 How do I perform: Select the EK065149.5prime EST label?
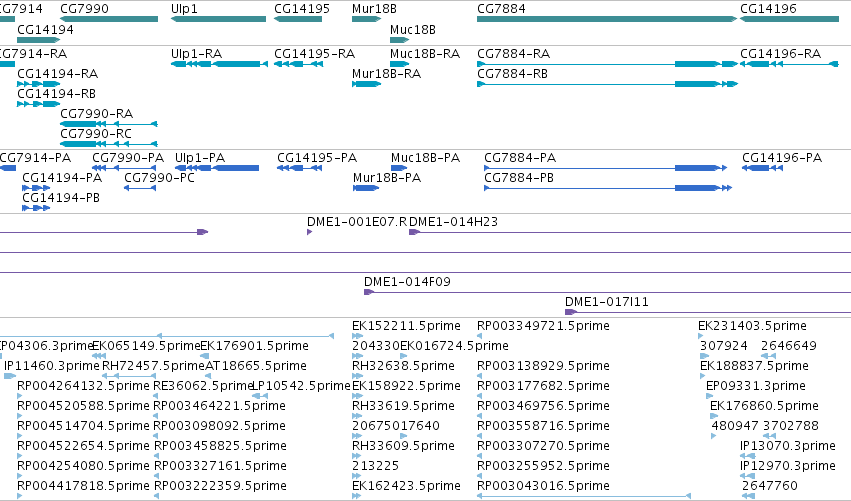[147, 346]
